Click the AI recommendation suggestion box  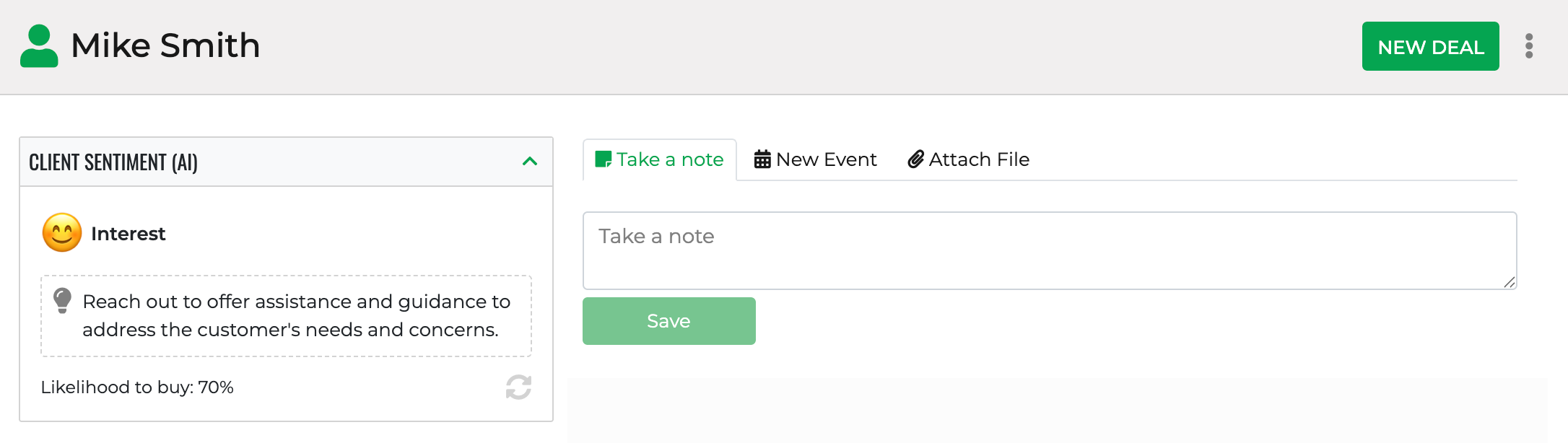coord(296,316)
